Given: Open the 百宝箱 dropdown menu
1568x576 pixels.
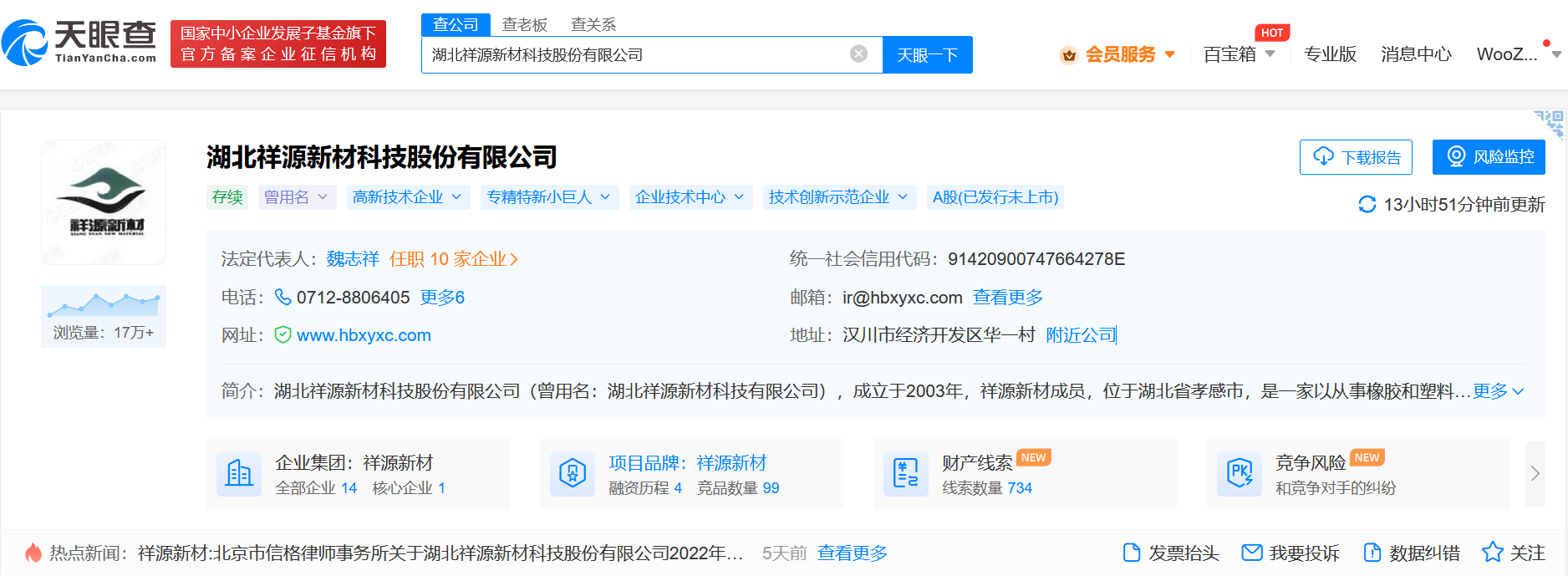Looking at the screenshot, I should tap(1239, 55).
